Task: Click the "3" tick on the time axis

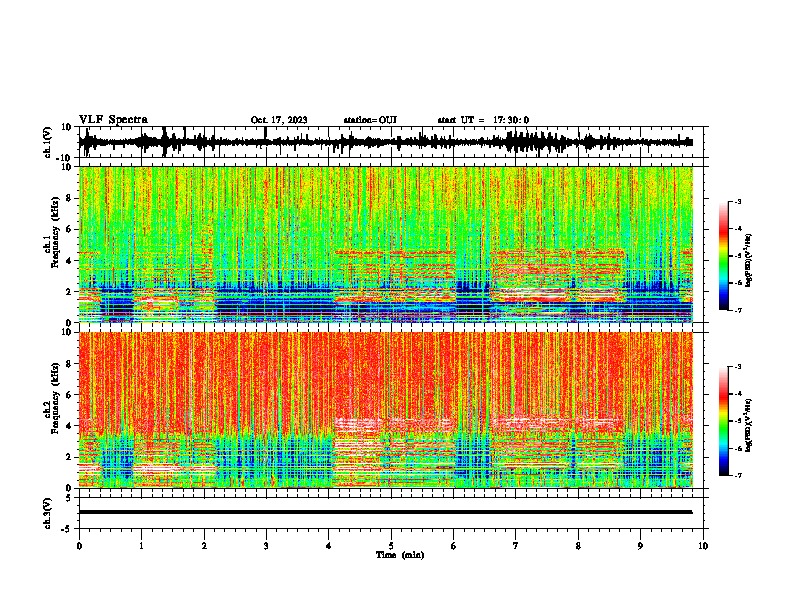Action: tap(266, 546)
